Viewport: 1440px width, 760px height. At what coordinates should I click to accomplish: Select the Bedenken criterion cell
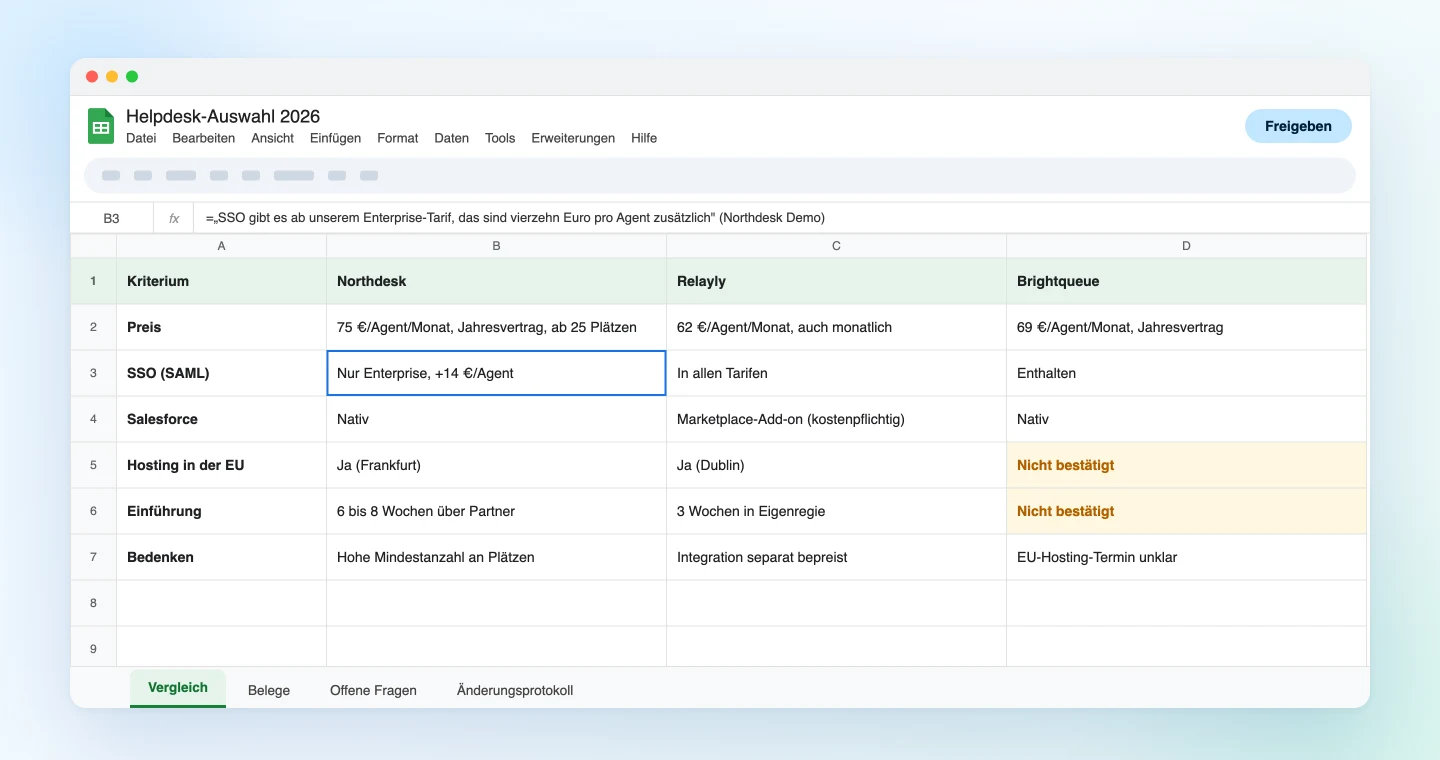pyautogui.click(x=222, y=557)
